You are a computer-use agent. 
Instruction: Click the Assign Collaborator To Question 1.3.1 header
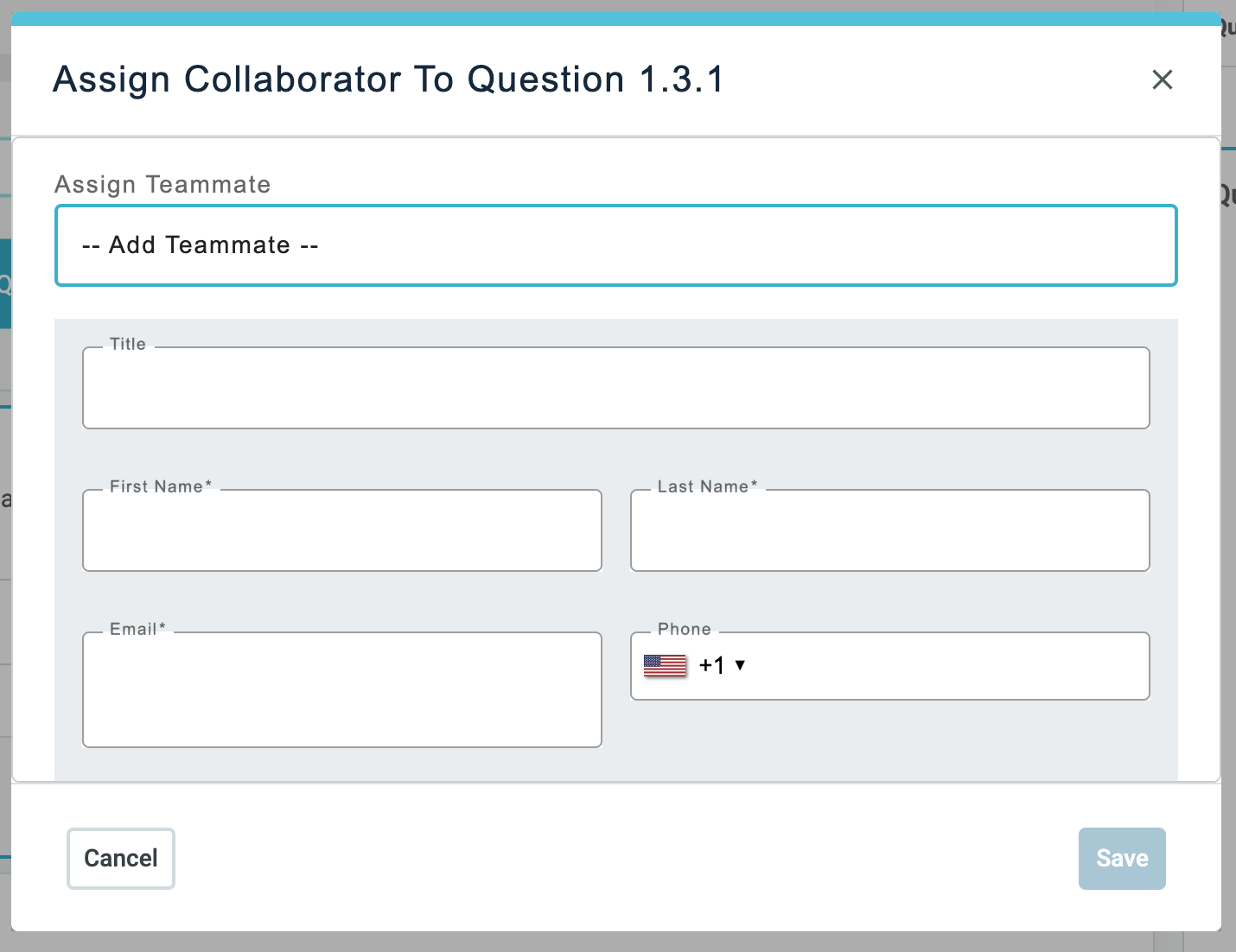coord(389,79)
